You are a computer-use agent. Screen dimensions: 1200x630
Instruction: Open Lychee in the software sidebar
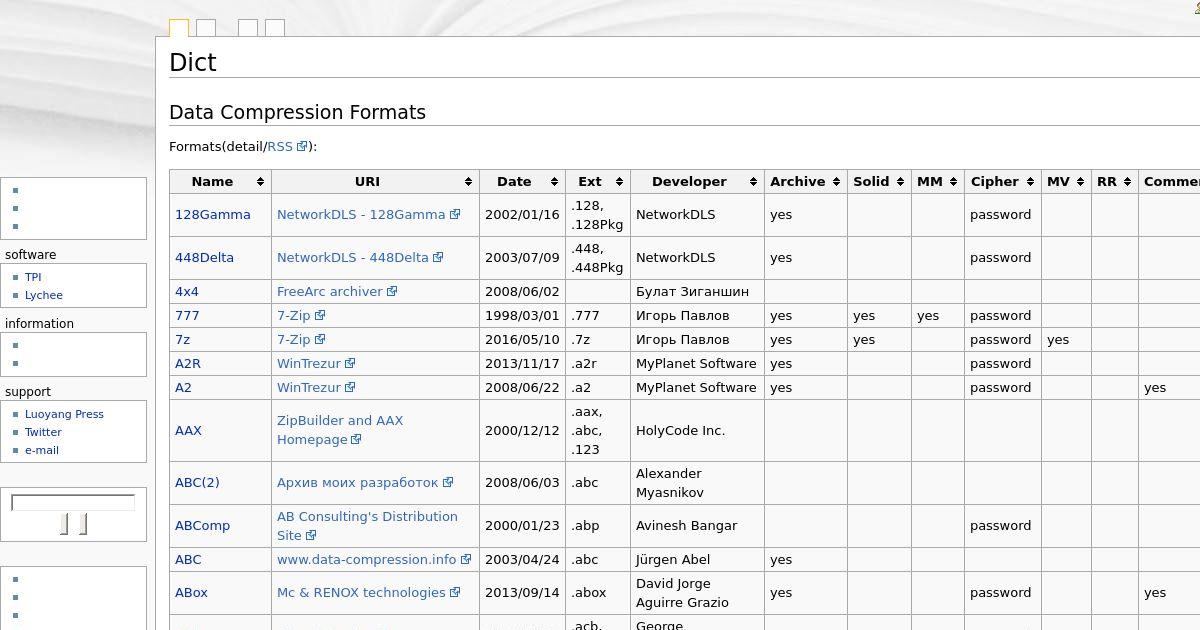point(44,295)
